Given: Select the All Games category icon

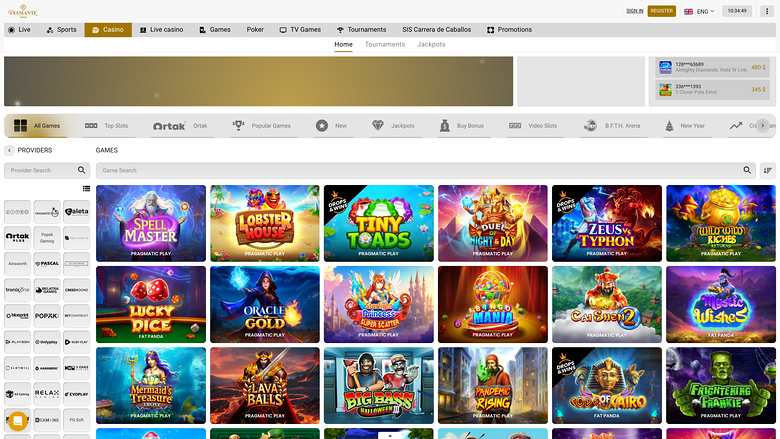Looking at the screenshot, I should click(x=20, y=126).
